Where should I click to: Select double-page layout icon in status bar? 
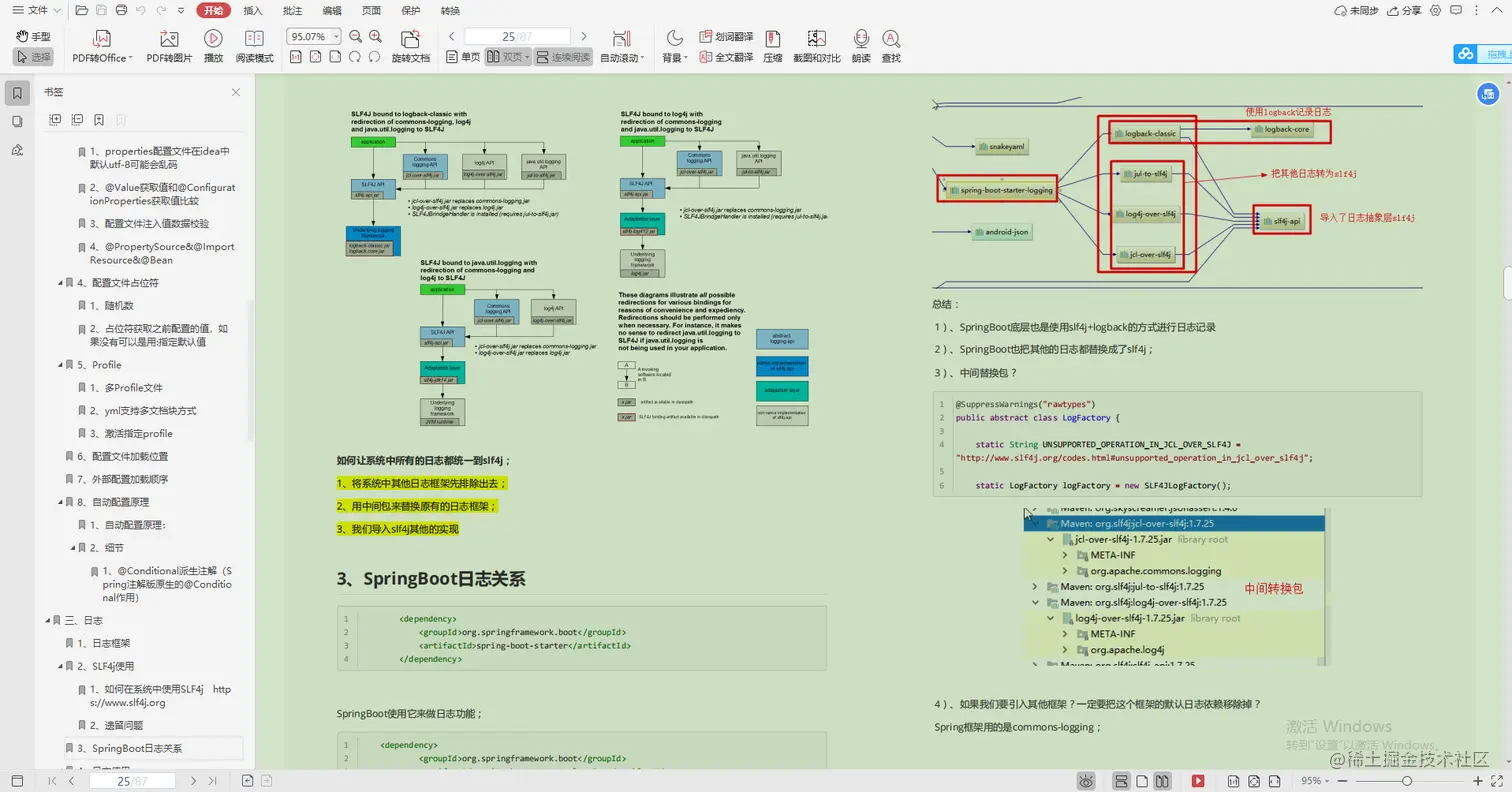coord(1162,781)
